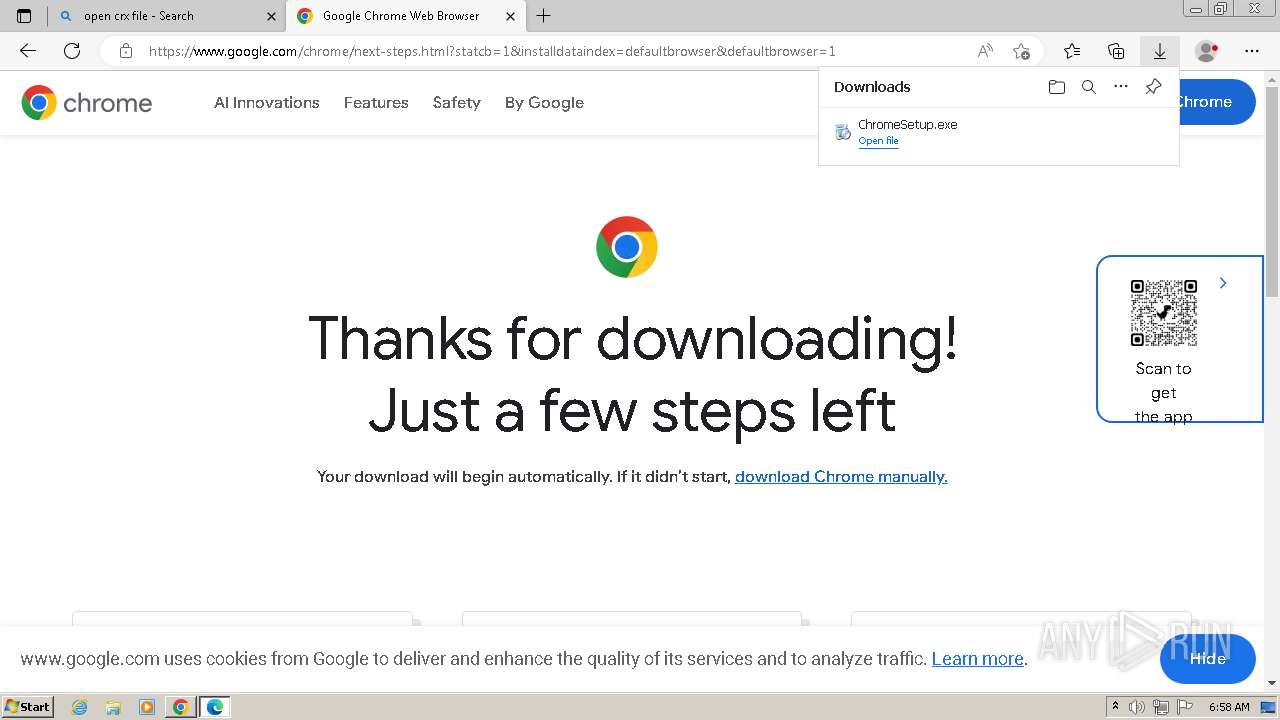Add page to favorites star icon
Image resolution: width=1280 pixels, height=720 pixels.
coord(1021,51)
